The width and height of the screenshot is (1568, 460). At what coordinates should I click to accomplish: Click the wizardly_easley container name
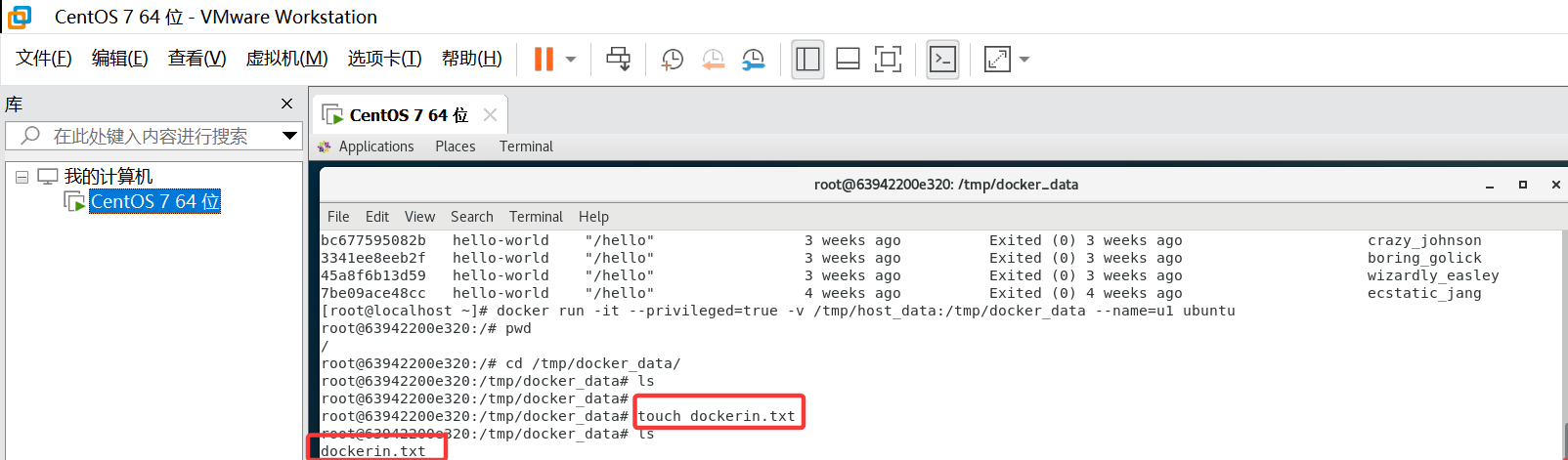point(1433,275)
